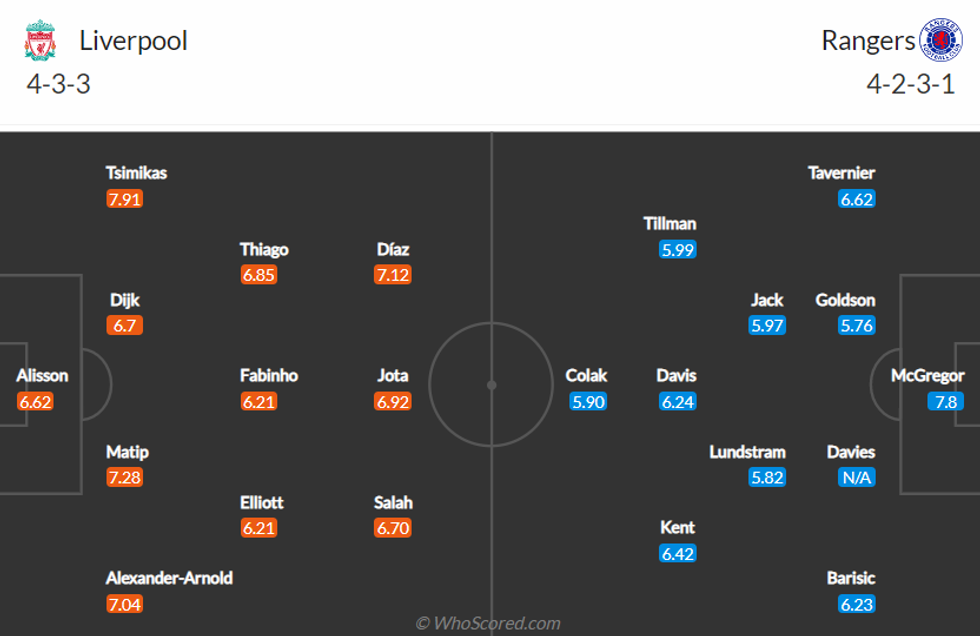The height and width of the screenshot is (636, 980).
Task: Select Tavernier's 6.62 rating badge
Action: 857,199
